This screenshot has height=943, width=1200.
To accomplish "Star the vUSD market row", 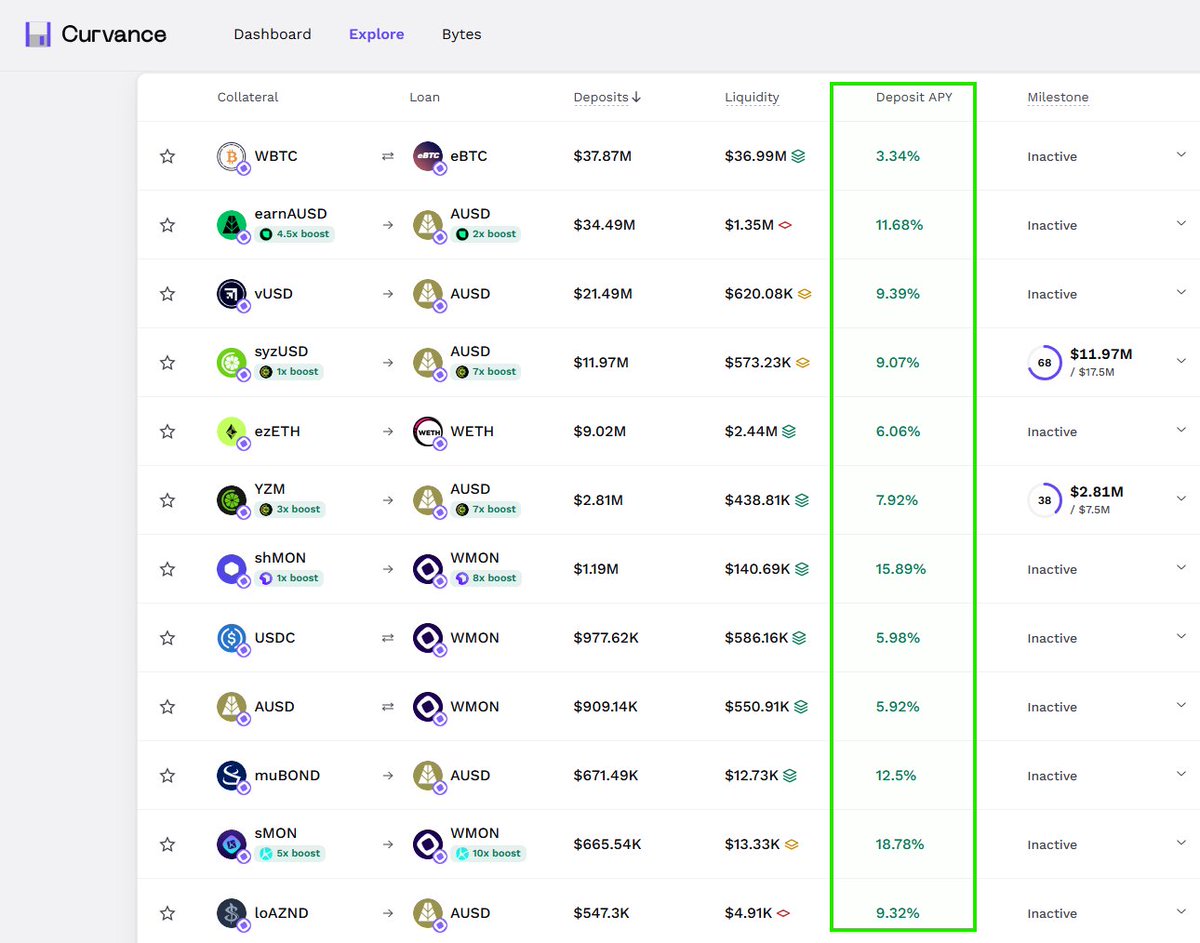I will pyautogui.click(x=167, y=294).
